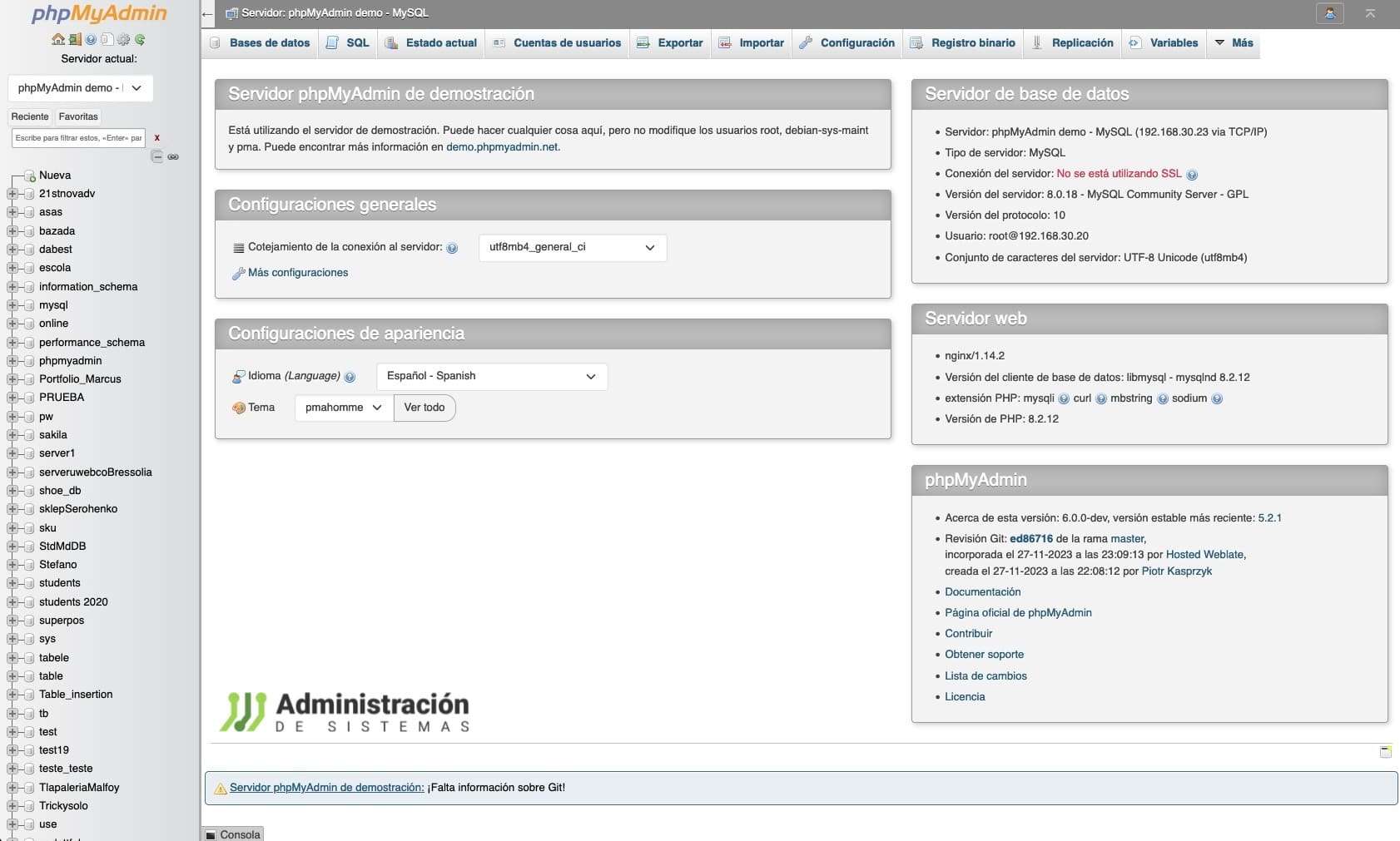This screenshot has width=1400, height=841.
Task: Switch to Cuentas de usuarios tab
Action: pos(557,43)
